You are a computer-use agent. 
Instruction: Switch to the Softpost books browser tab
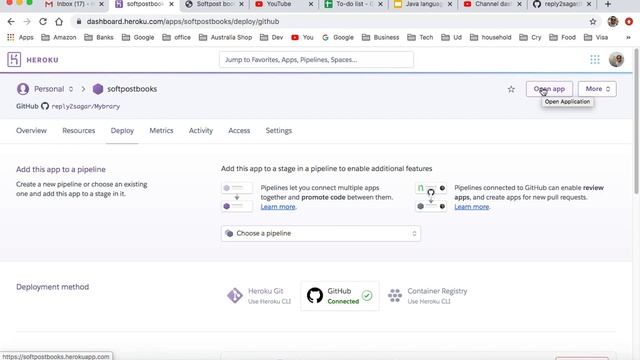point(214,4)
